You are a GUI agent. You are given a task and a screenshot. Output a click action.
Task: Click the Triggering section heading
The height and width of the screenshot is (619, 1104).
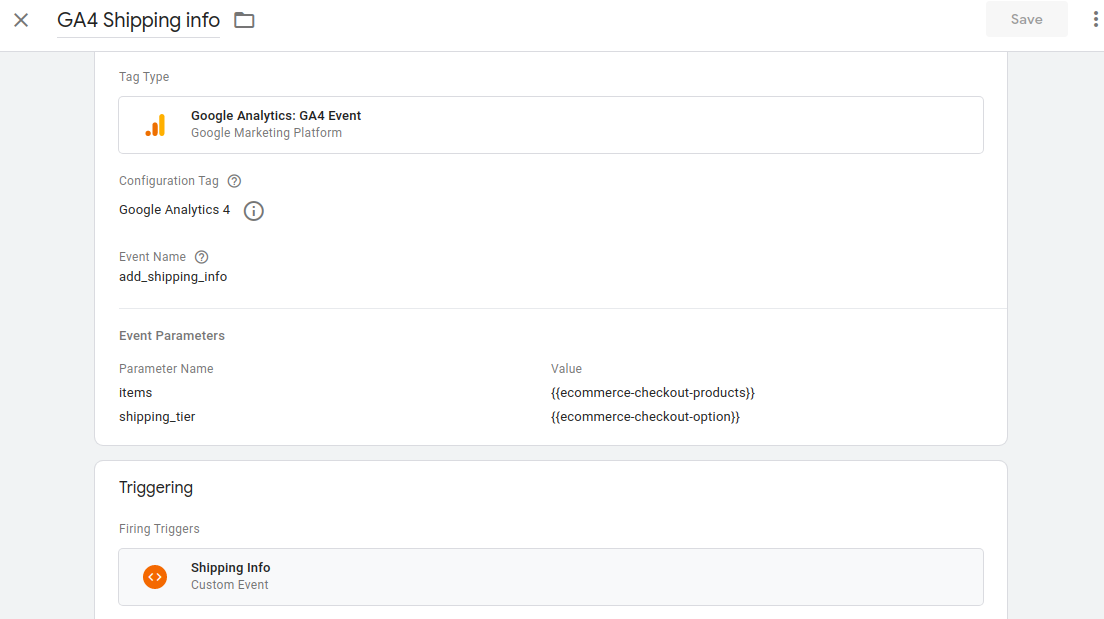[x=156, y=488]
